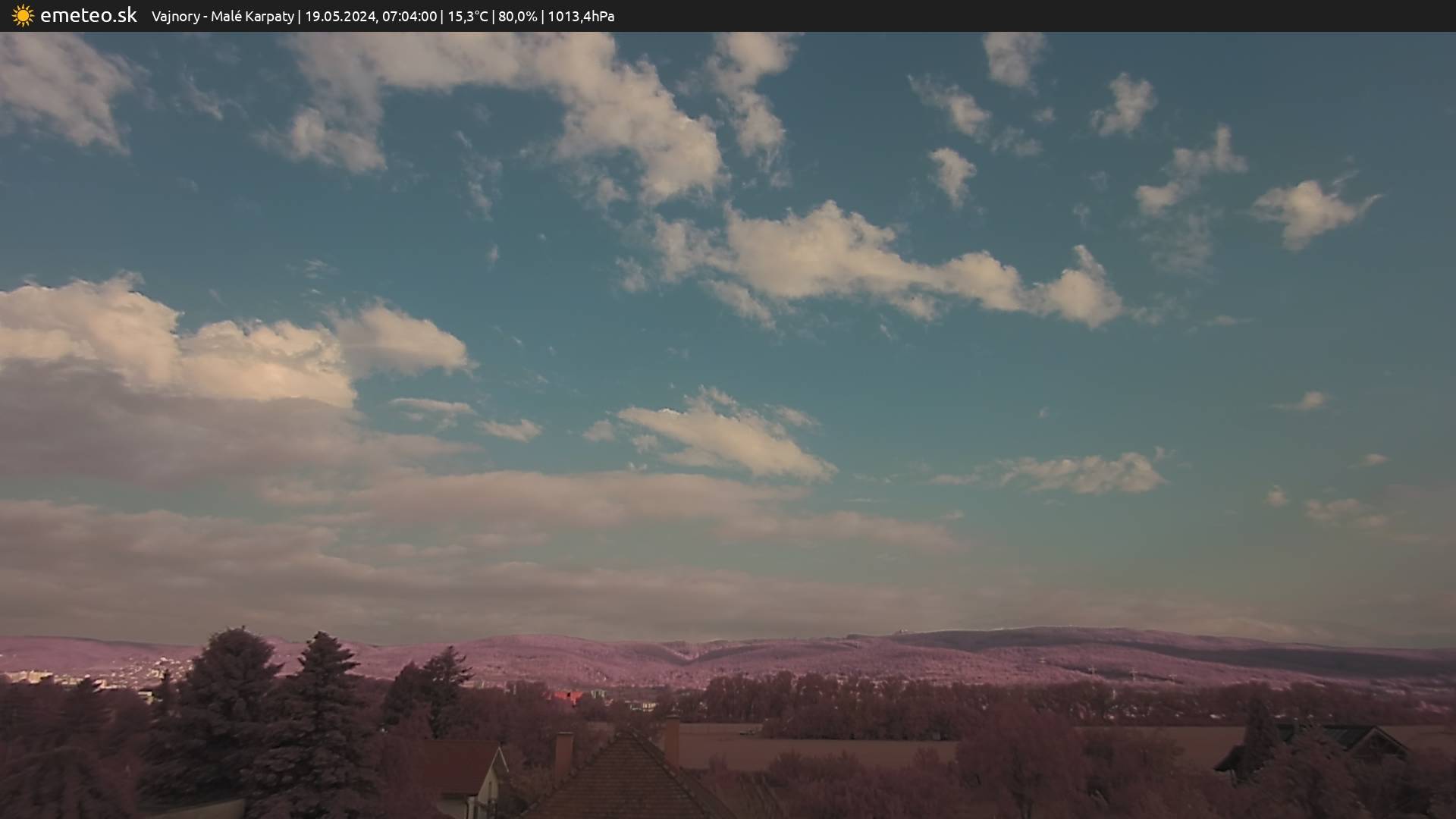This screenshot has width=1456, height=819.
Task: Click the 1013,4hPa pressure reading
Action: coord(581,17)
